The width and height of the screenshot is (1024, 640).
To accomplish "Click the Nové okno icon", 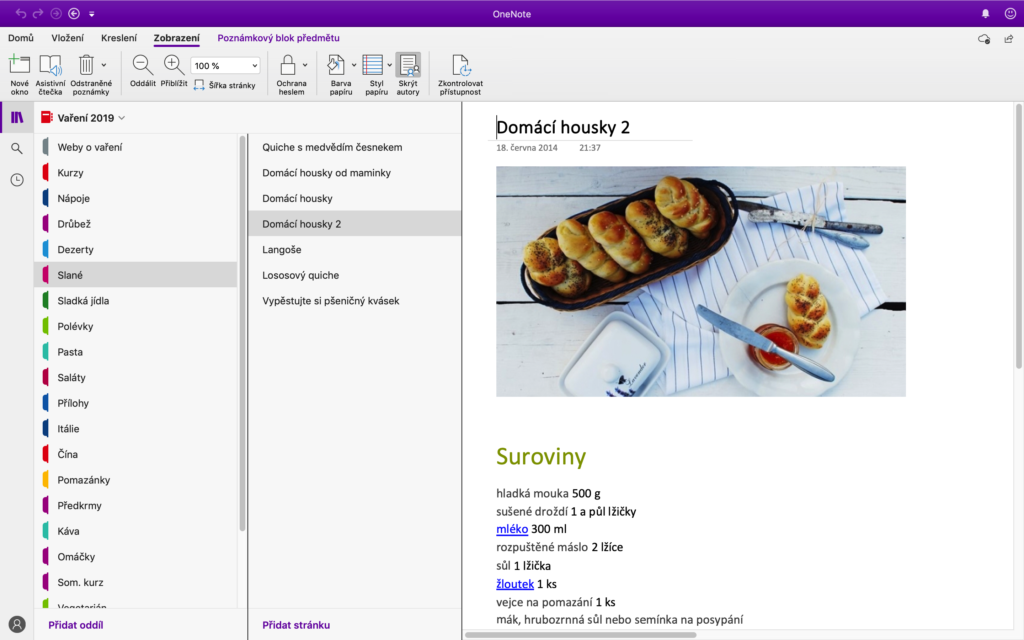I will pos(19,66).
